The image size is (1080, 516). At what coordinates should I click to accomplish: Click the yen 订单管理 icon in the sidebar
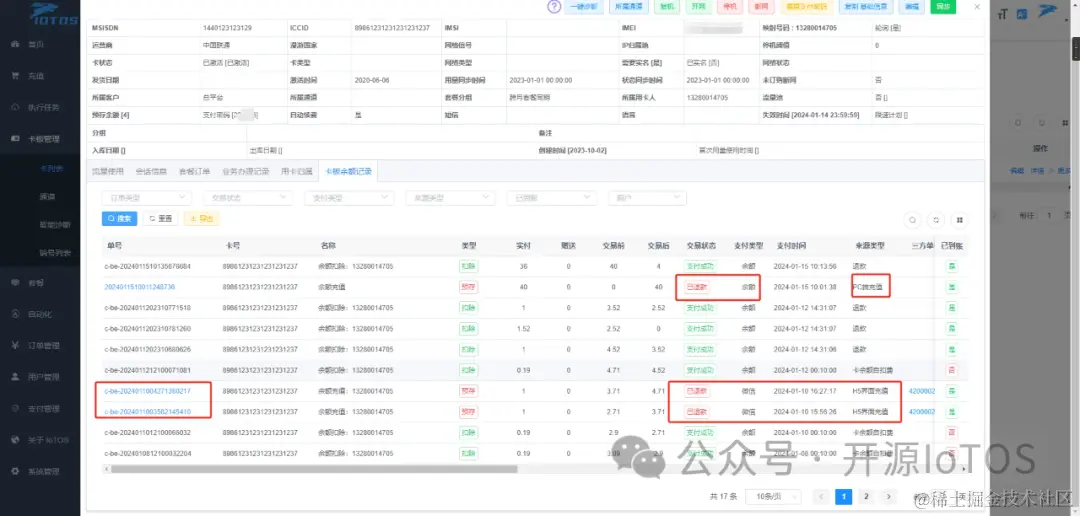[x=14, y=346]
